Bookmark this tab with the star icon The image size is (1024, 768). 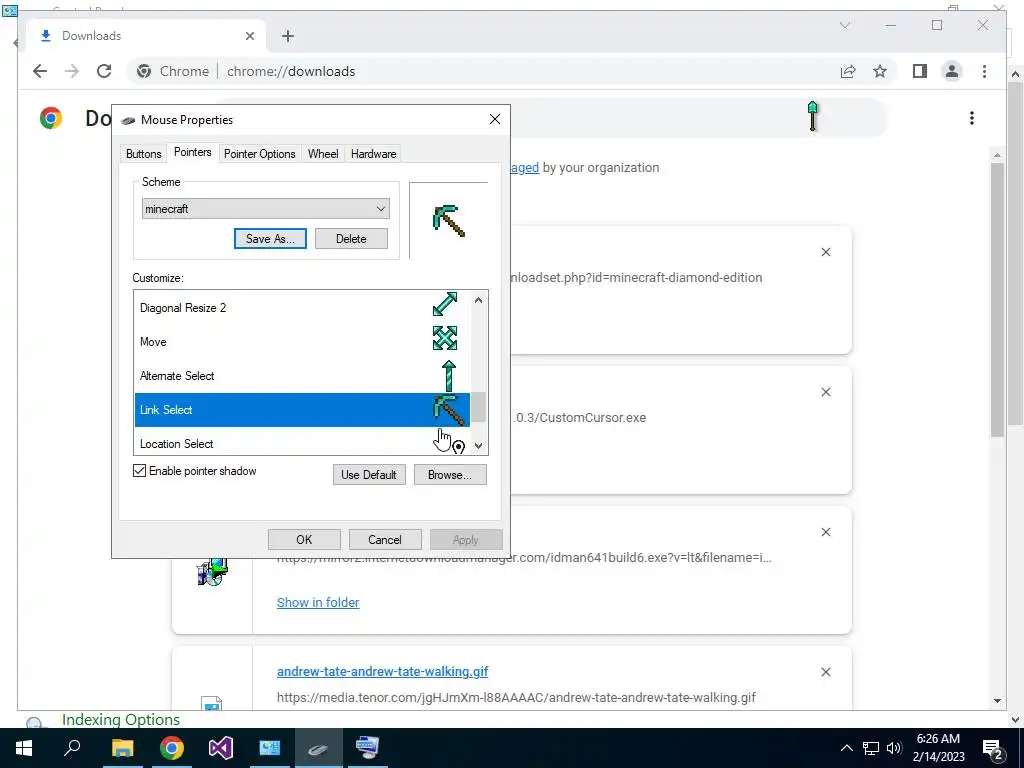(880, 71)
